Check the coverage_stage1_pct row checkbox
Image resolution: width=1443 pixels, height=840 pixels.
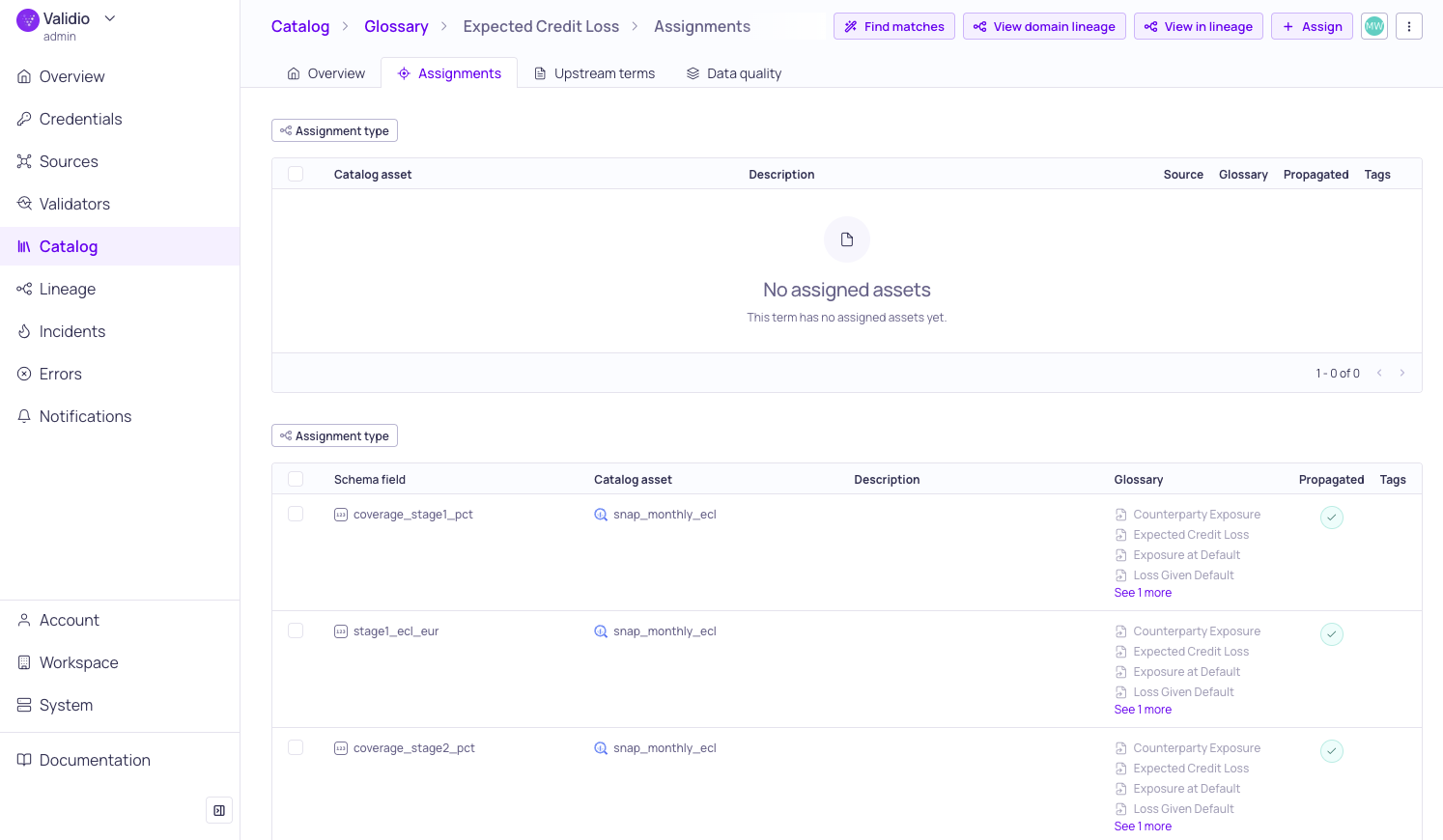(296, 514)
